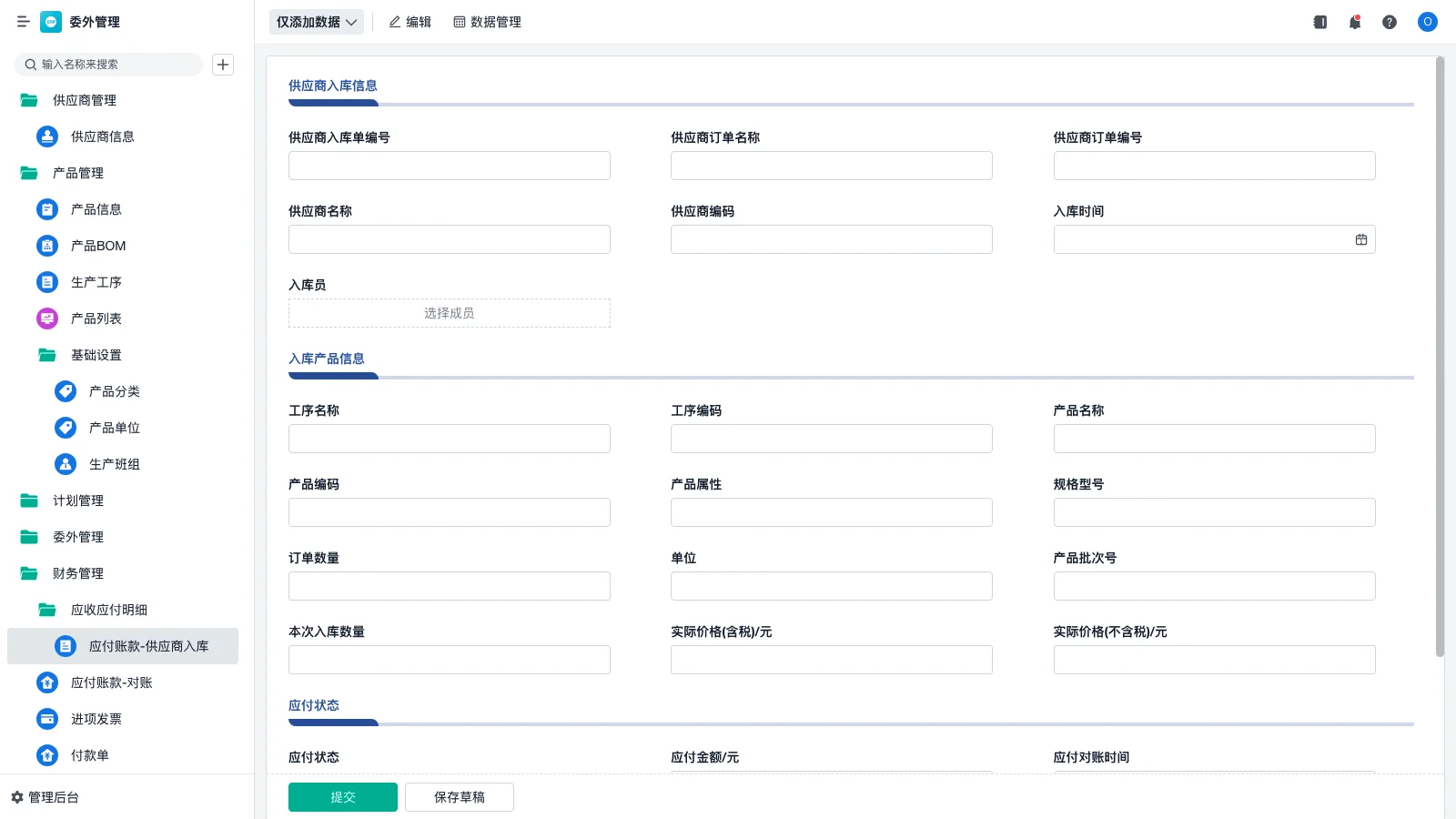Click the 提交 button
The width and height of the screenshot is (1456, 819).
[x=343, y=796]
